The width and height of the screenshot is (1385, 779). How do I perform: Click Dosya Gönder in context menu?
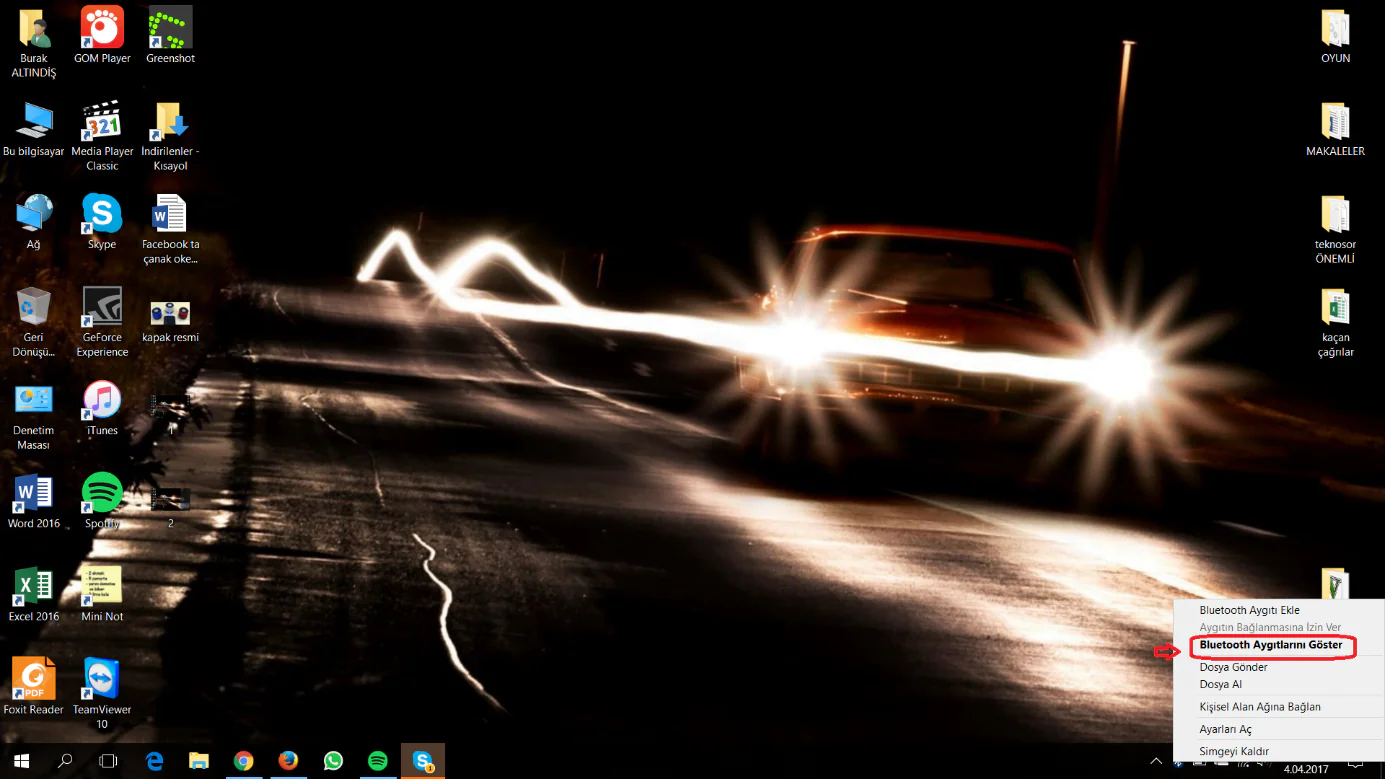pos(1233,667)
